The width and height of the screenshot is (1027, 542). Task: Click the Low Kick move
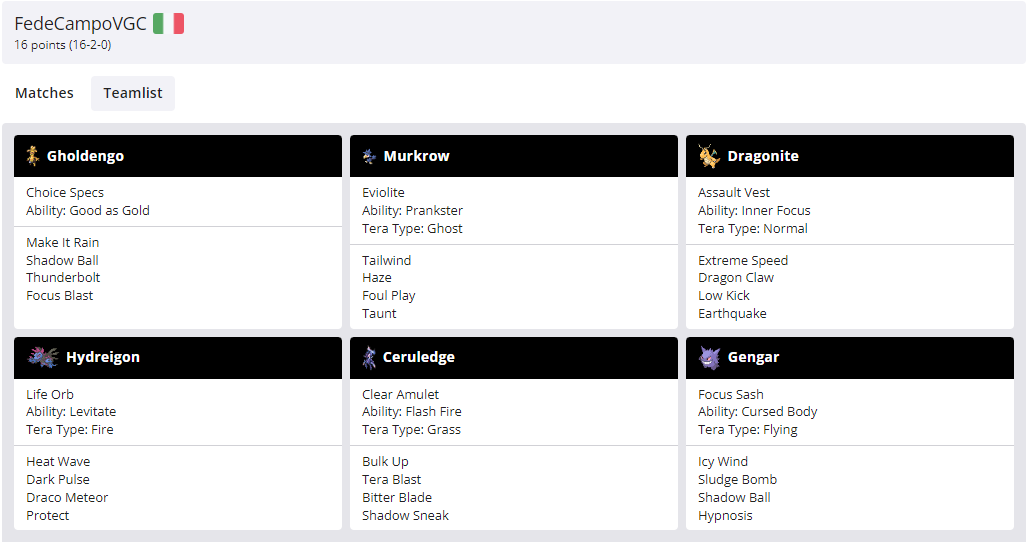point(724,296)
